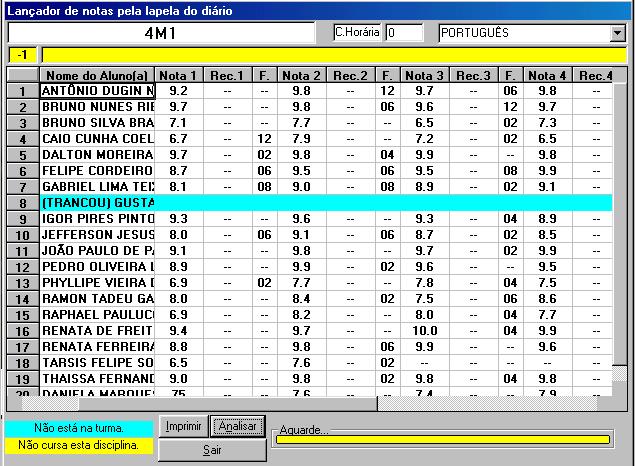Click the C.Horária input field
The height and width of the screenshot is (466, 635).
(404, 33)
